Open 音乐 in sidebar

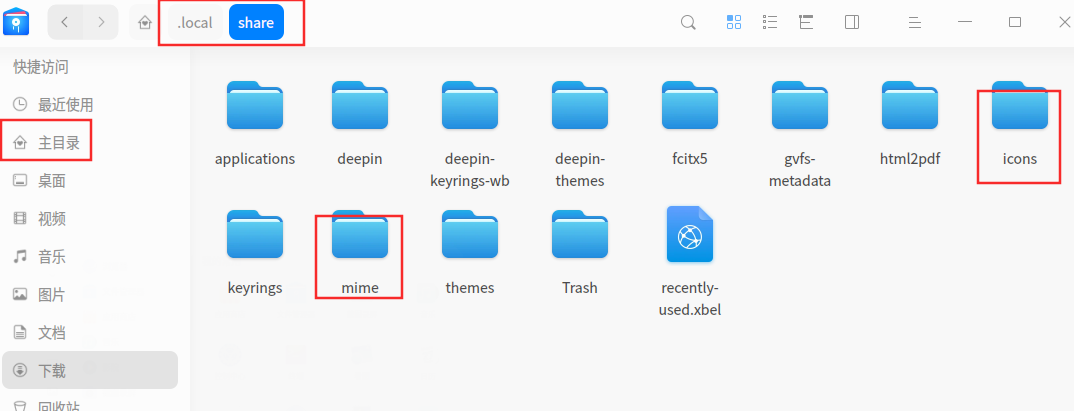(89, 257)
